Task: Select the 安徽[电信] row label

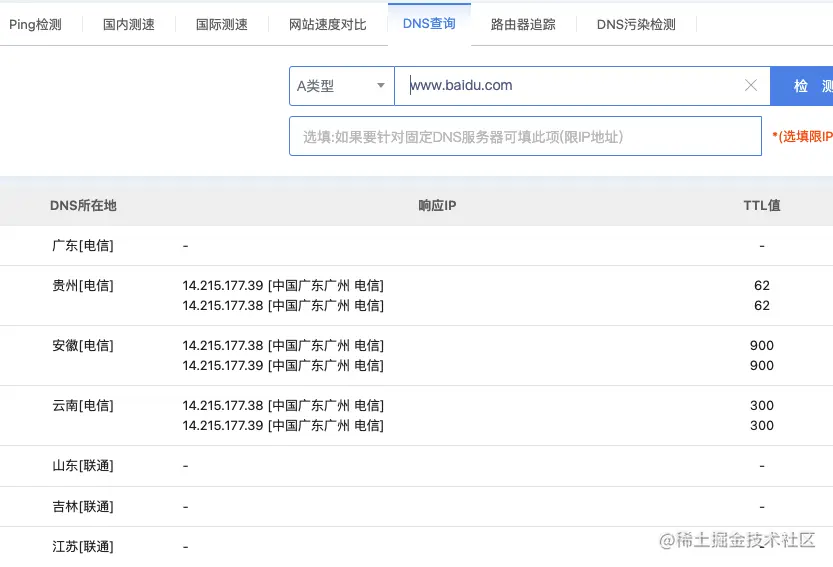Action: [83, 345]
